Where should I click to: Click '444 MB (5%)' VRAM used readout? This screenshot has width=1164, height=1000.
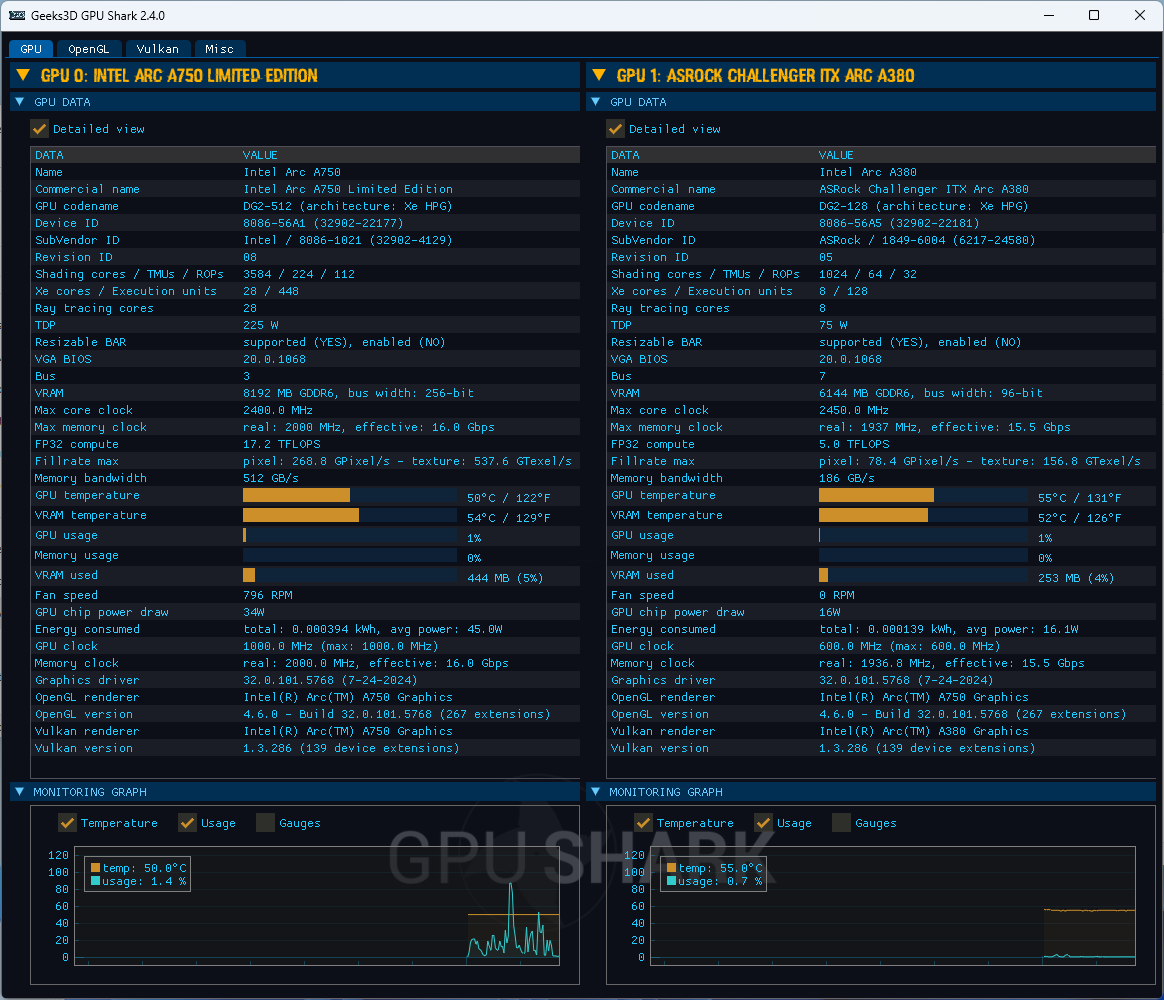tap(506, 578)
